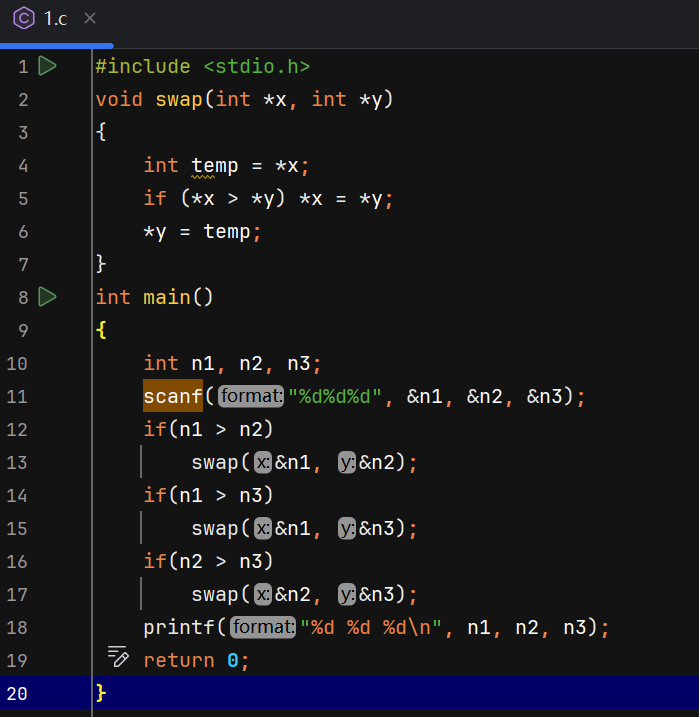Click the highlighted scanf function name
699x717 pixels.
[x=173, y=396]
